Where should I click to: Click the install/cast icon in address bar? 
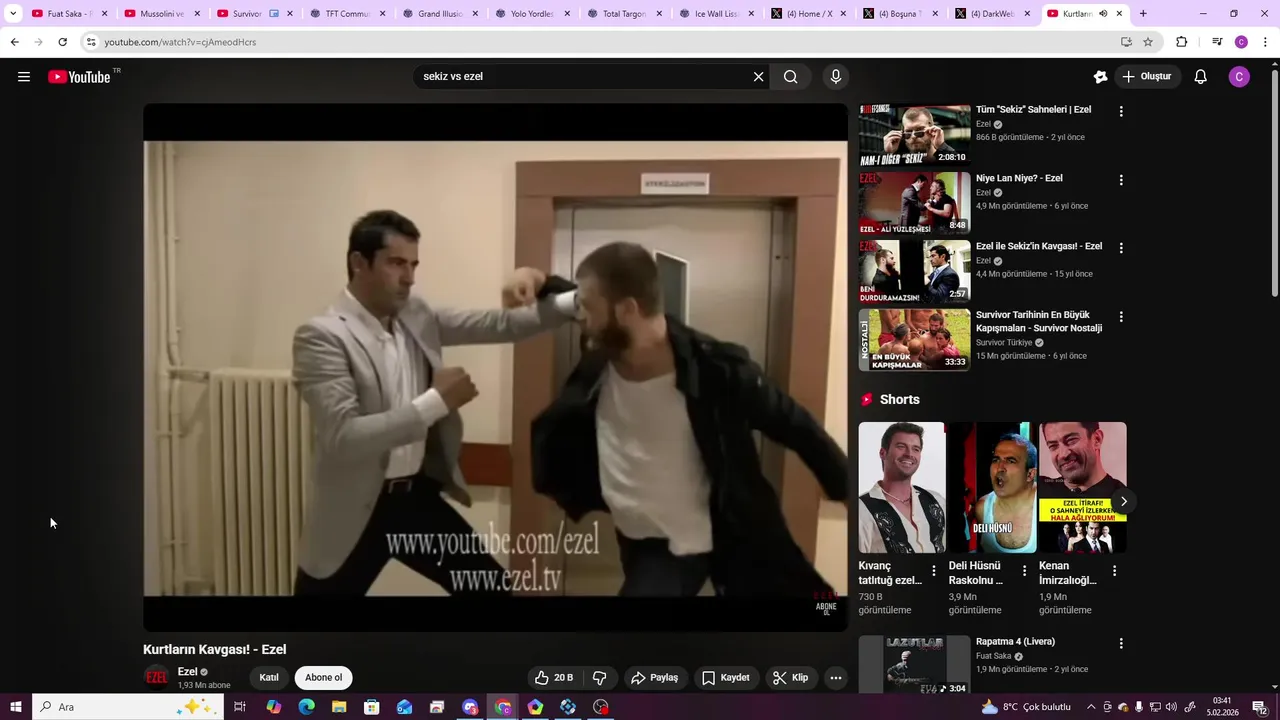1126,42
